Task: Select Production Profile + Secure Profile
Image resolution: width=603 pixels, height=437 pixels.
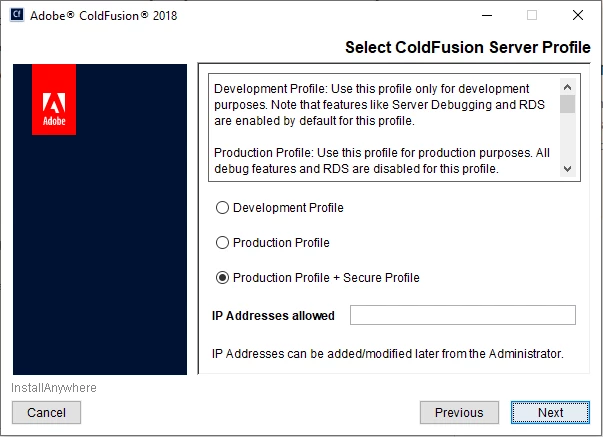Action: (x=223, y=278)
